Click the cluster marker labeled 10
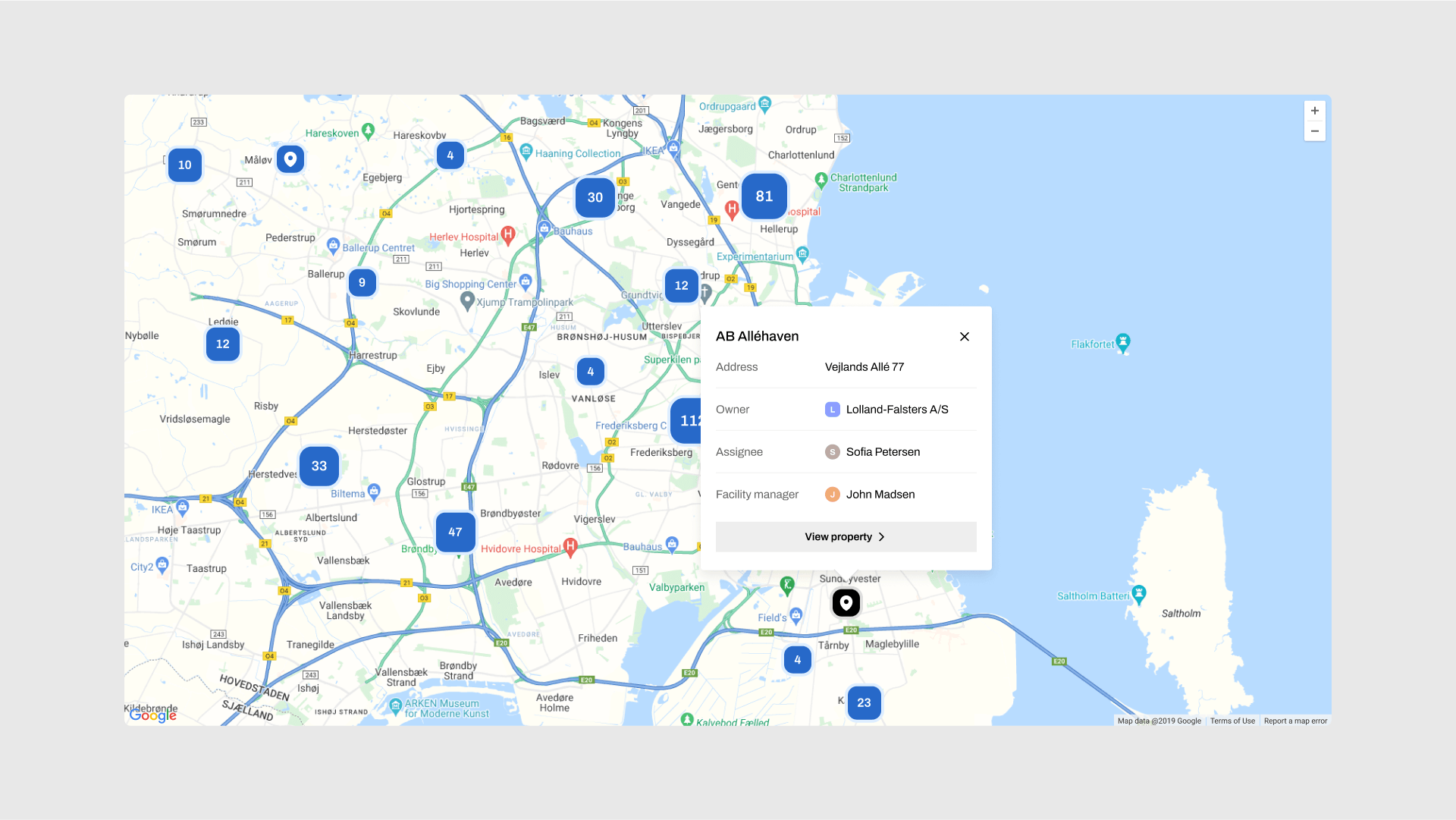This screenshot has width=1456, height=820. click(184, 165)
